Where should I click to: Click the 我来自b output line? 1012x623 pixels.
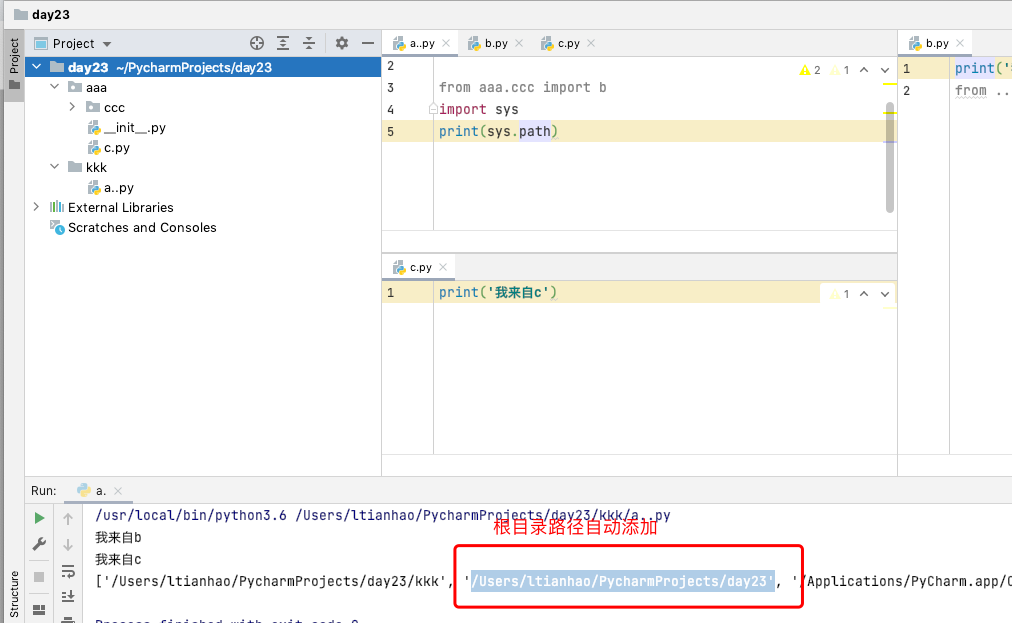[118, 537]
